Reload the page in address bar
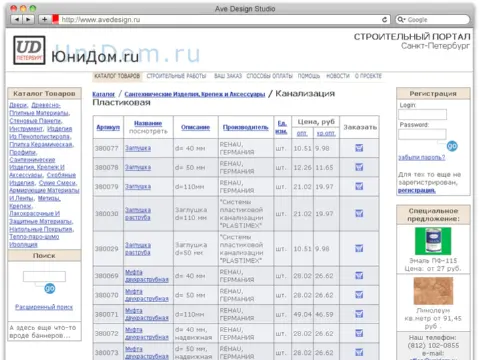Image resolution: width=480 pixels, height=360 pixels. click(384, 20)
